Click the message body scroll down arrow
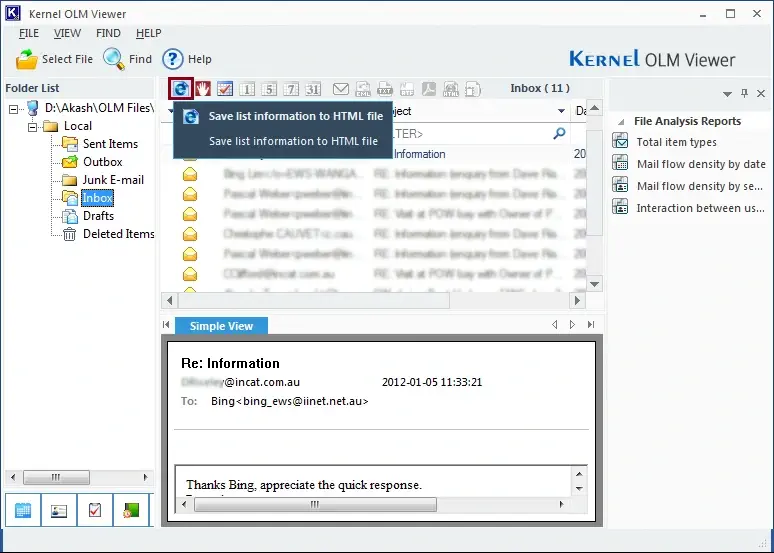Viewport: 774px width, 553px height. tap(580, 489)
